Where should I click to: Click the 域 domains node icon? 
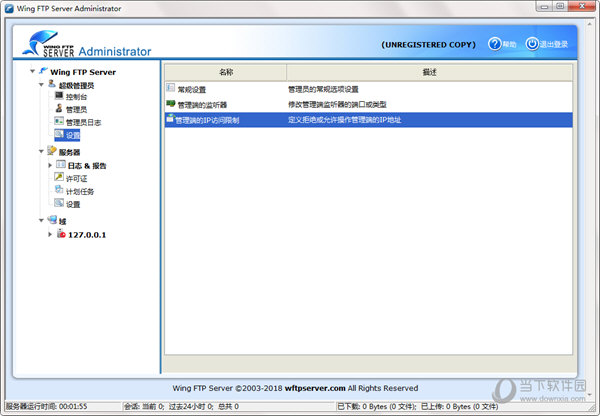click(x=52, y=220)
